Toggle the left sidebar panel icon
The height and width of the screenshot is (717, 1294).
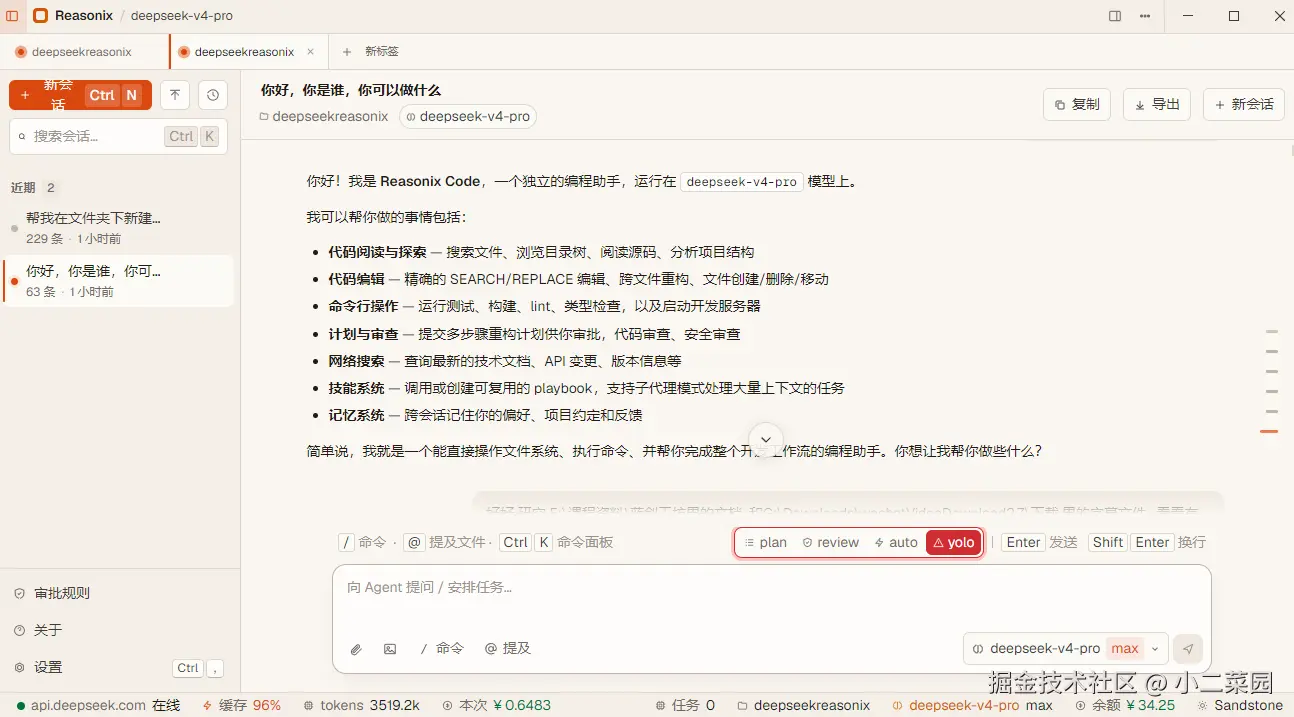tap(12, 16)
